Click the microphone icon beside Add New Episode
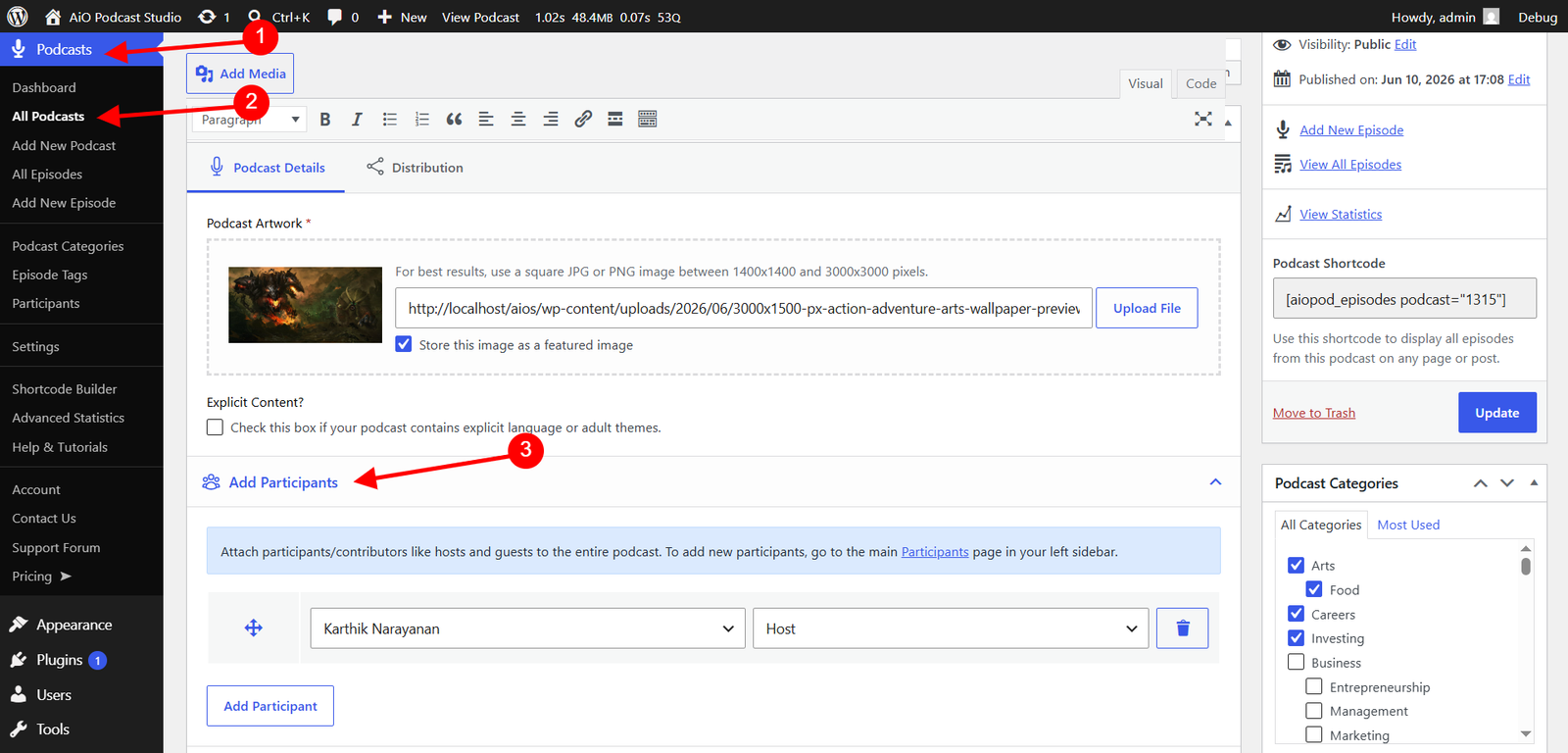 pos(1283,129)
